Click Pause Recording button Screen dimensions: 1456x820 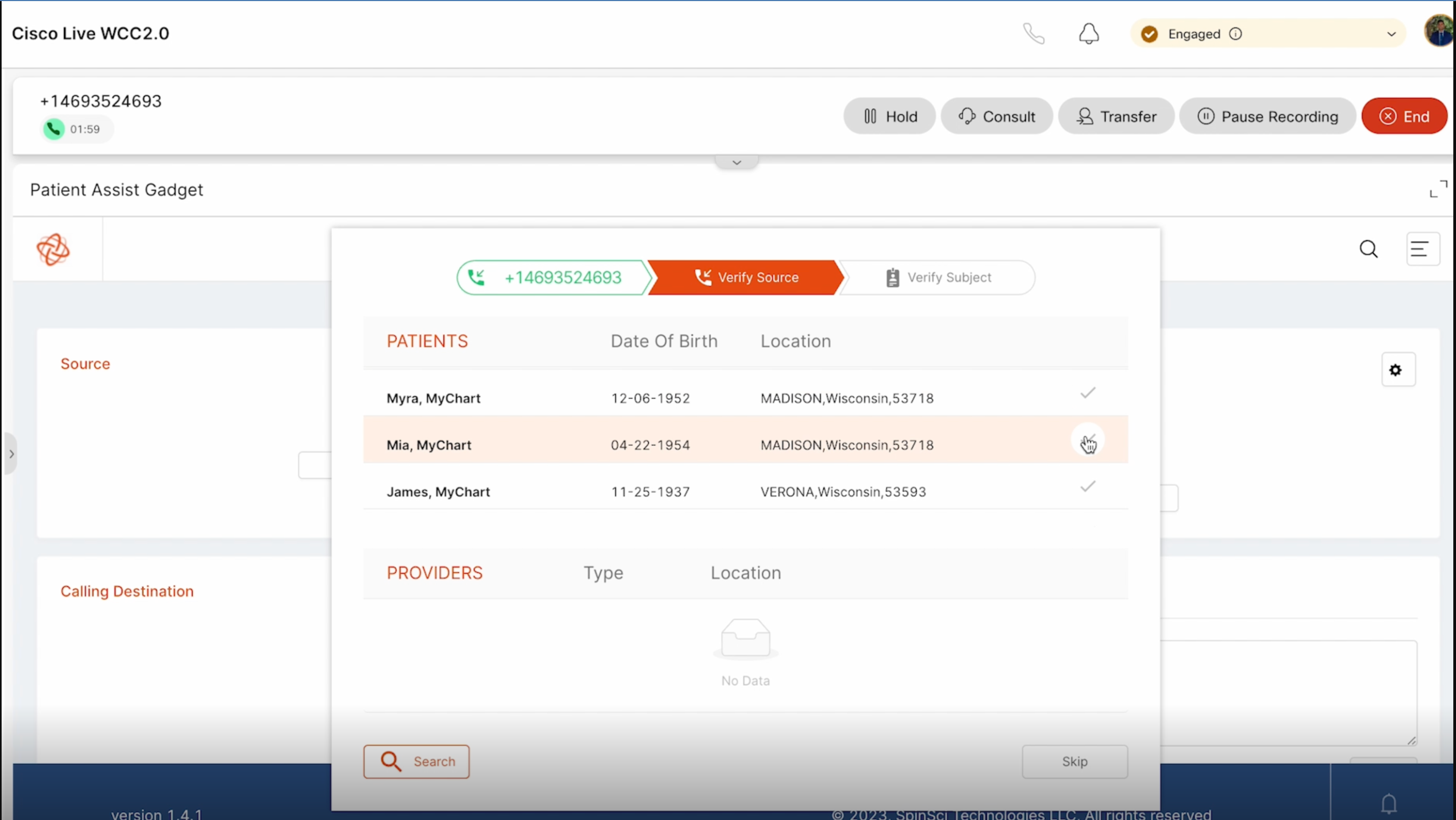tap(1267, 116)
